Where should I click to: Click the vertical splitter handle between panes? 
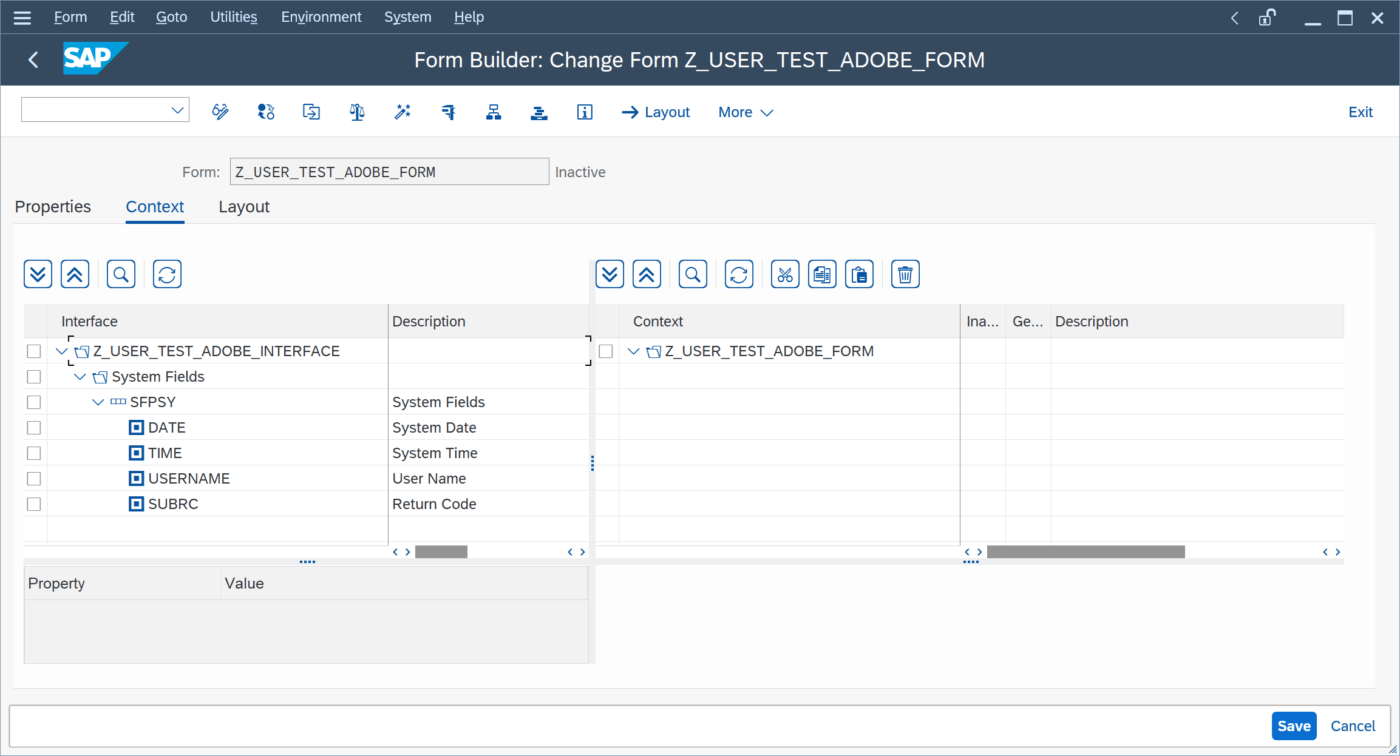tap(592, 463)
